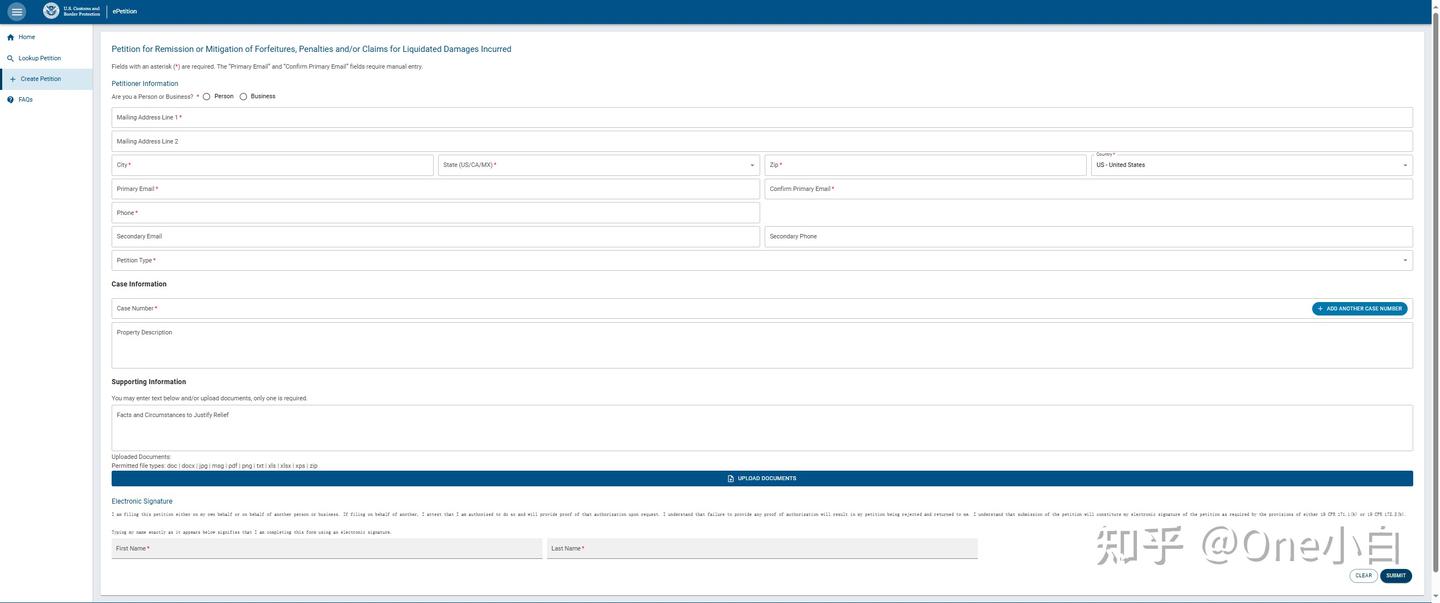Click the Electronic Signature heading
The width and height of the screenshot is (1440, 603).
click(x=142, y=501)
